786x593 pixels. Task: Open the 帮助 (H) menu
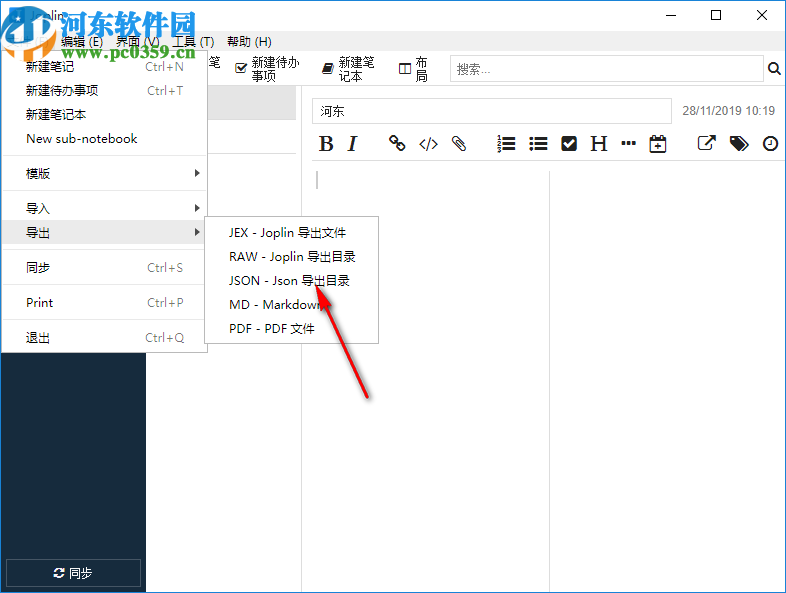point(249,42)
